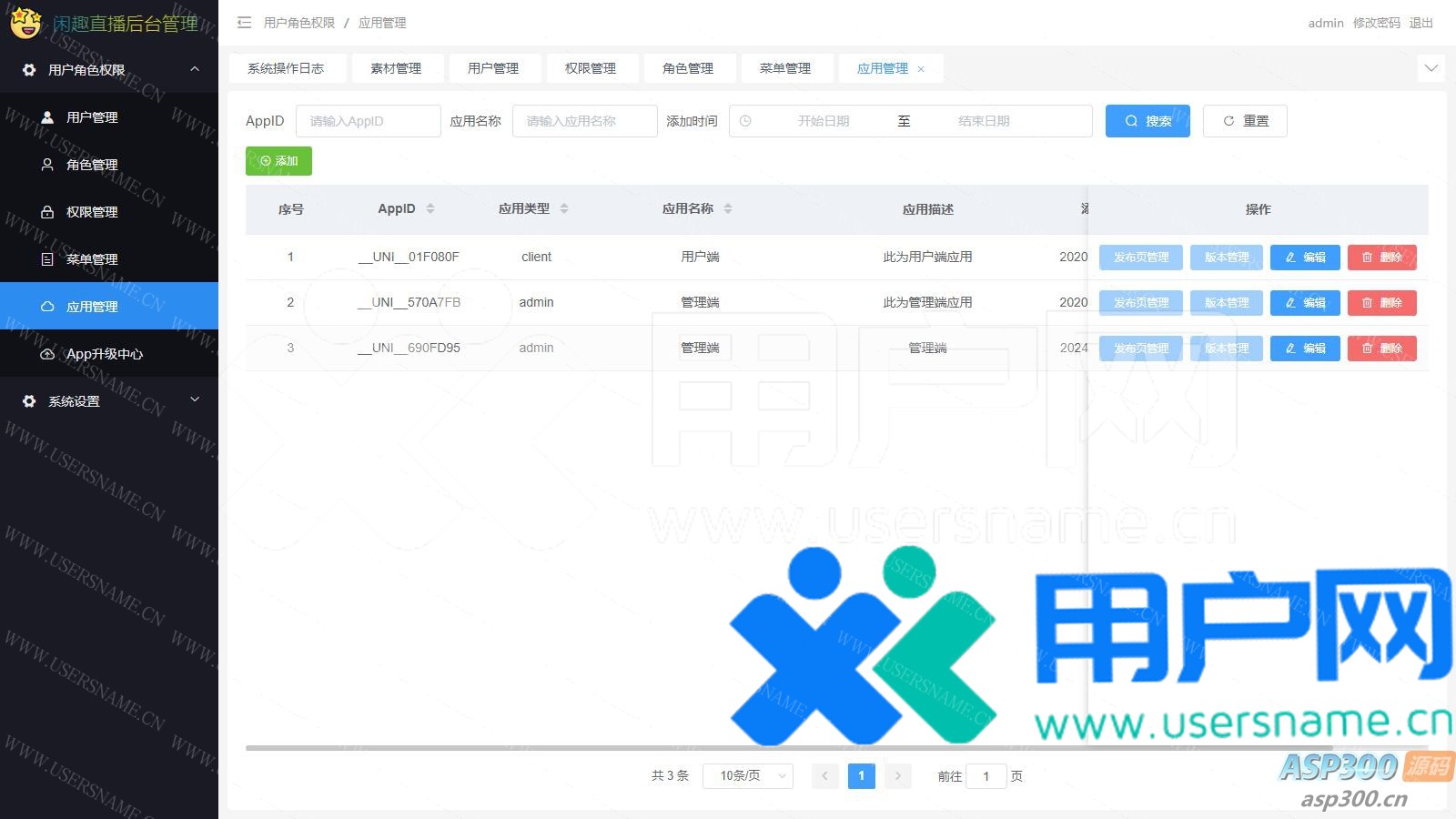Click the __UNI__01F080F AppID cell
The width and height of the screenshot is (1456, 819).
(x=409, y=258)
